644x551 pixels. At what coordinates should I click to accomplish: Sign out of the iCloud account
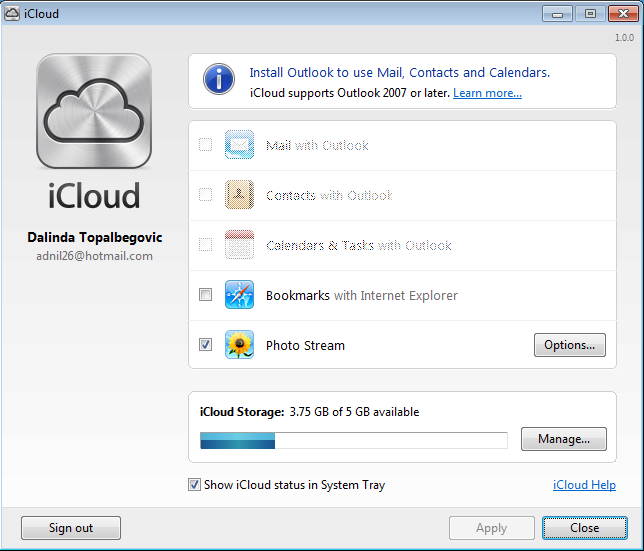pos(71,528)
